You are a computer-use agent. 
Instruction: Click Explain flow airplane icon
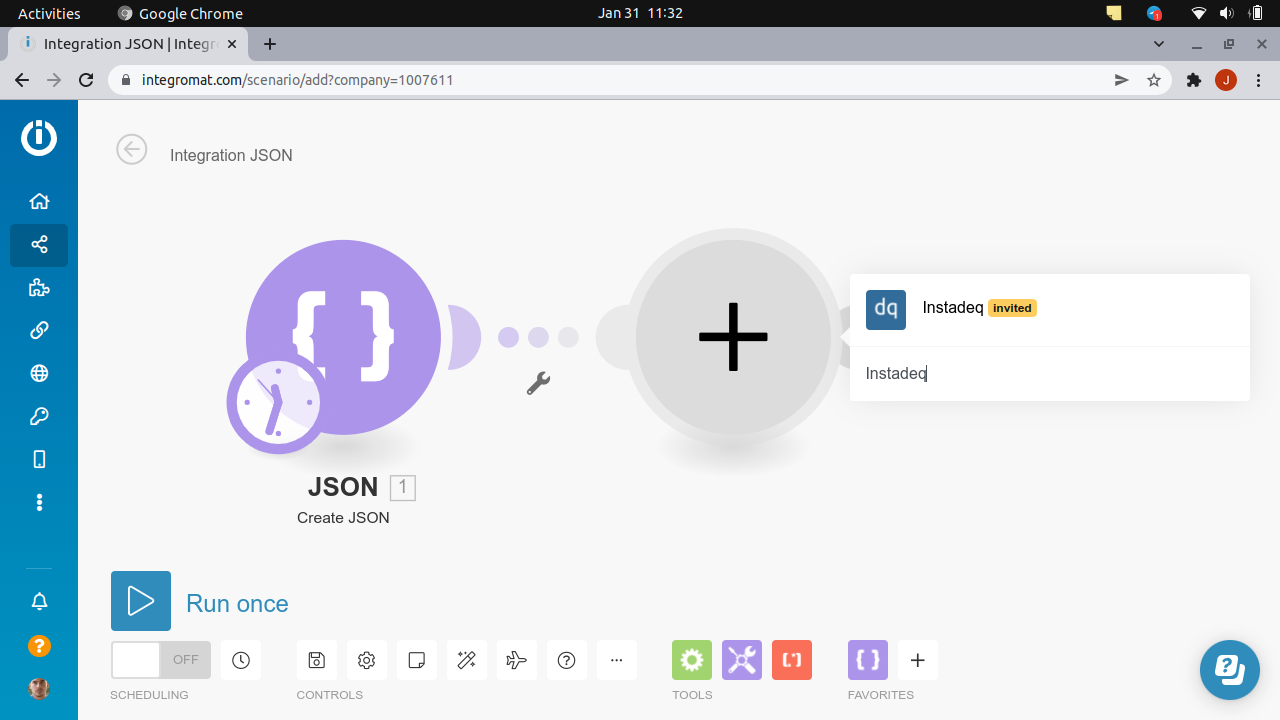(x=517, y=660)
